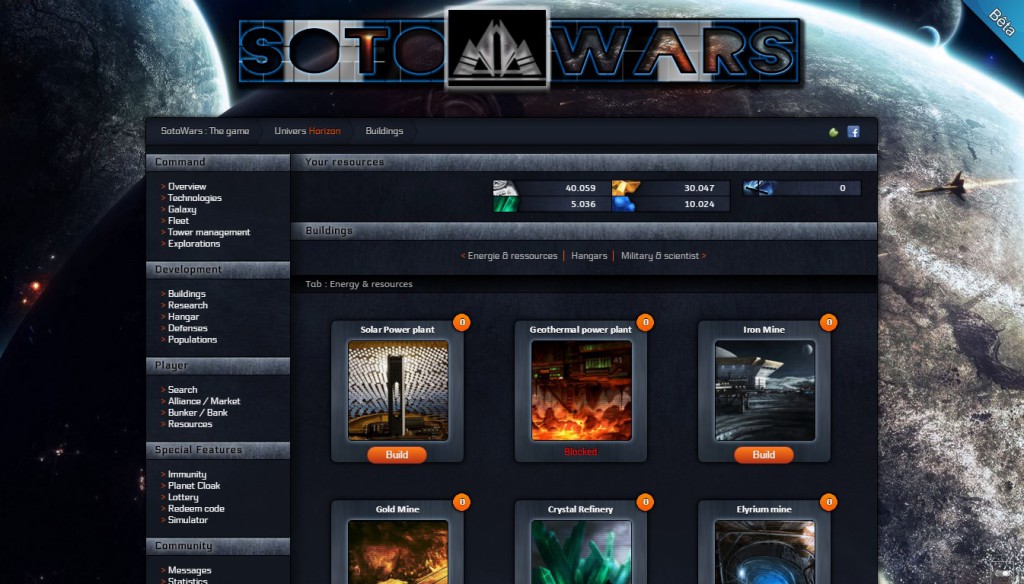This screenshot has height=584, width=1024.
Task: Click the Facebook icon in the header
Action: (853, 132)
